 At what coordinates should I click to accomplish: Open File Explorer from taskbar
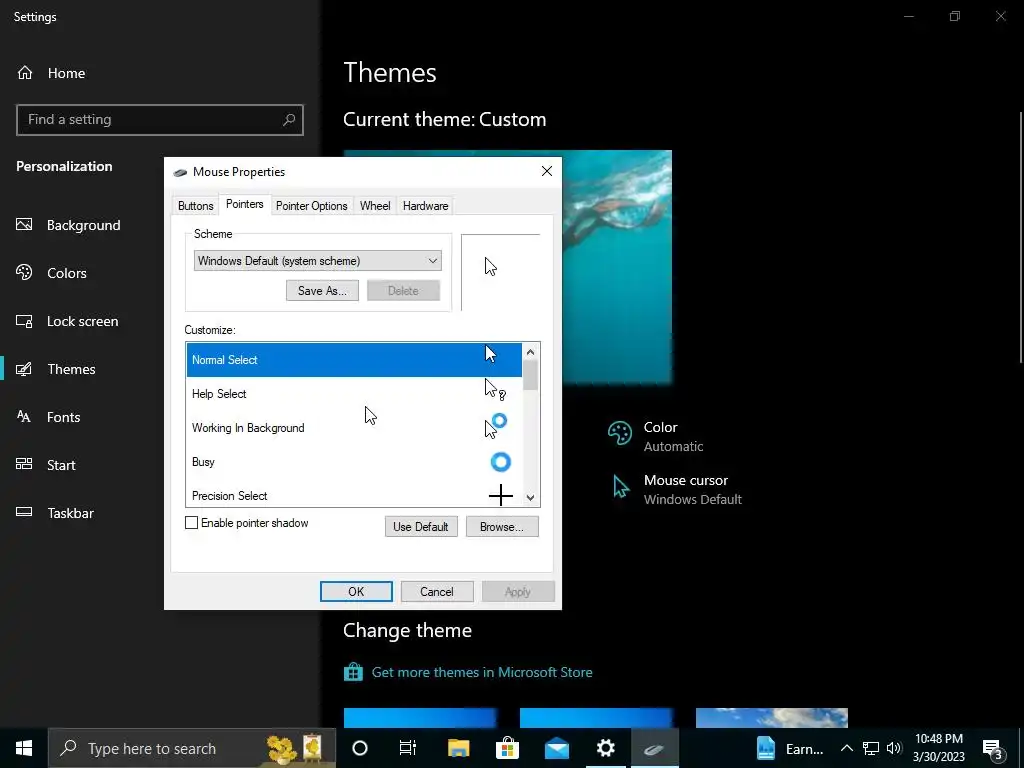(x=458, y=748)
